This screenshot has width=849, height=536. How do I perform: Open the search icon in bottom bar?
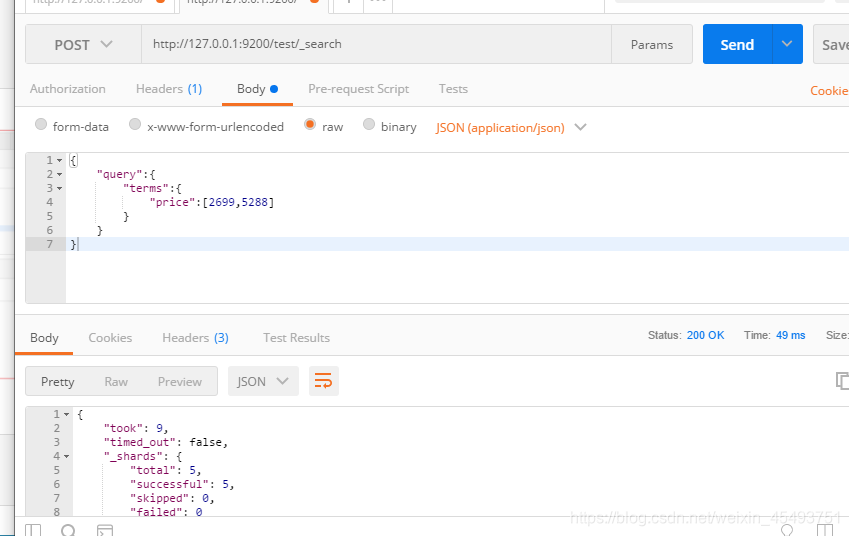[x=68, y=530]
